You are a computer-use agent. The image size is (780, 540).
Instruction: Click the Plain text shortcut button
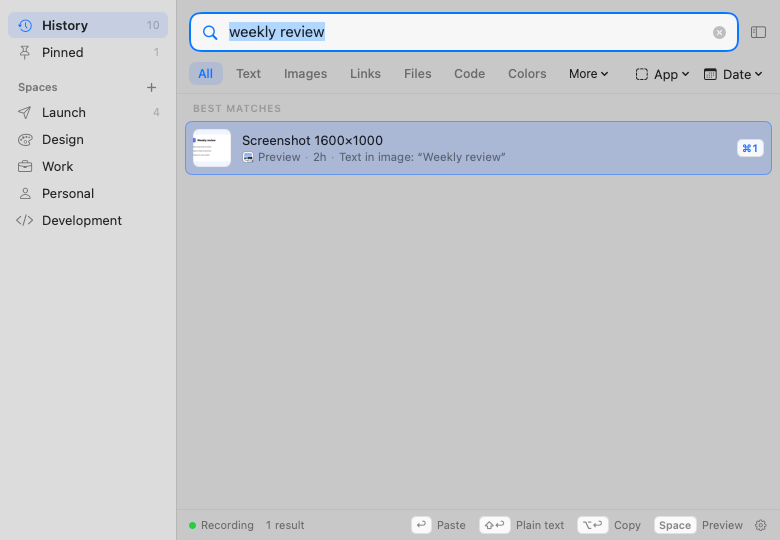(494, 525)
